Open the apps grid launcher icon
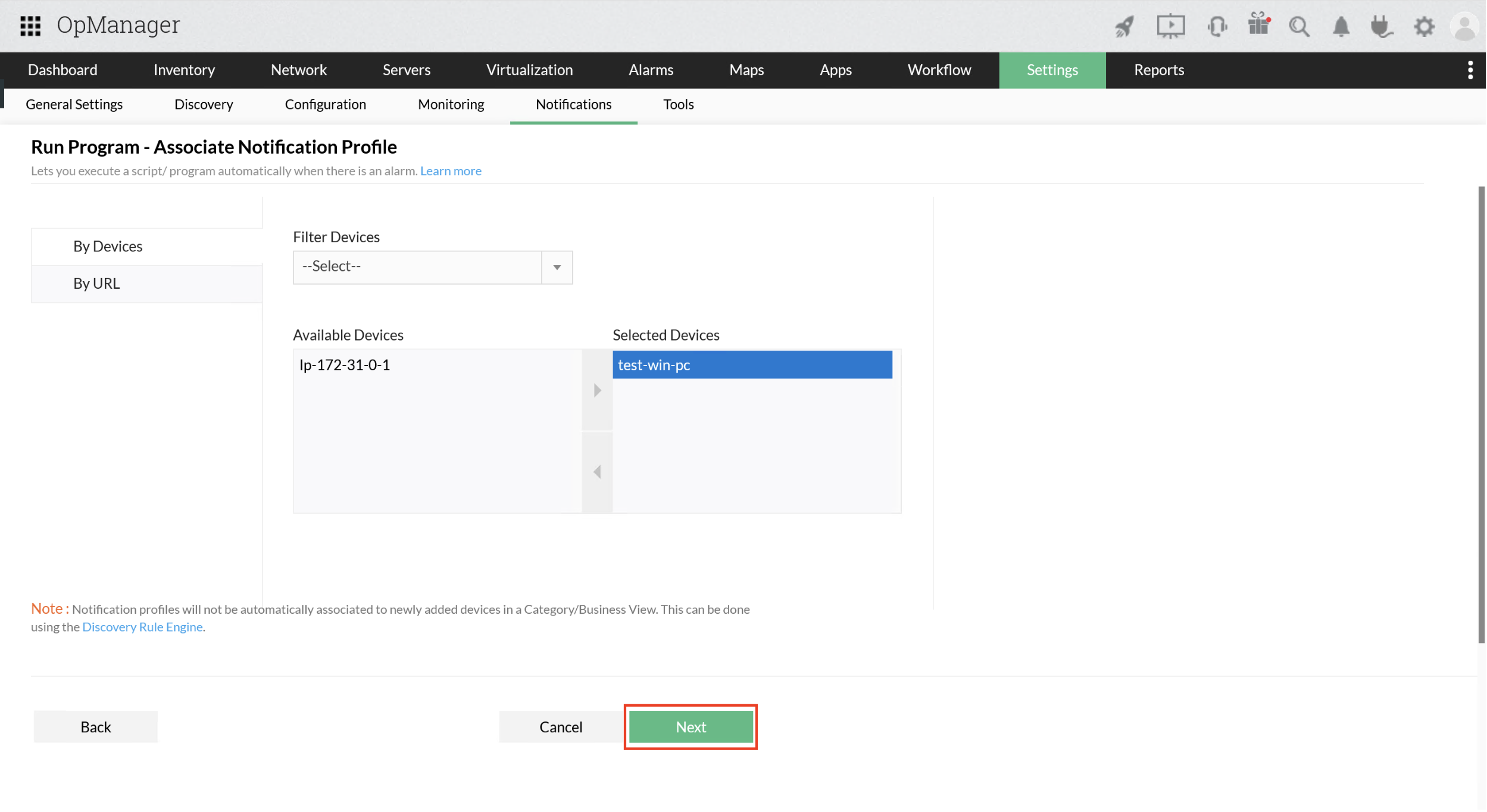 click(30, 26)
